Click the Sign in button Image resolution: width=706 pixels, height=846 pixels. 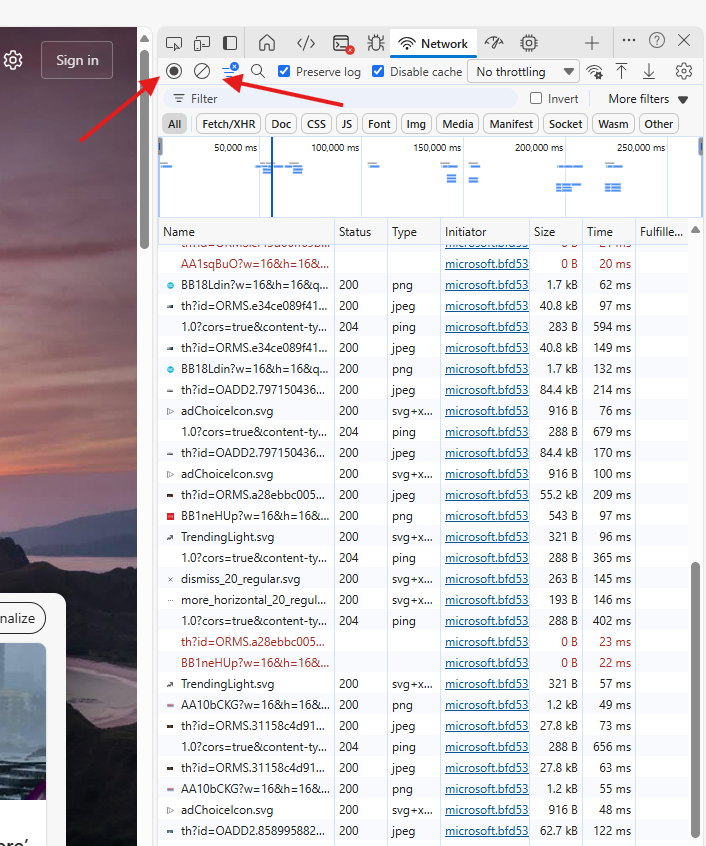point(77,60)
